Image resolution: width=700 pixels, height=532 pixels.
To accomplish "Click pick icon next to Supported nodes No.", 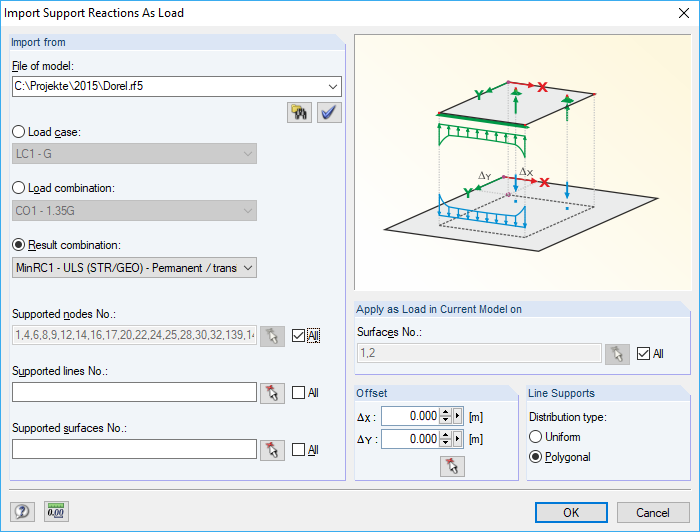I will tap(272, 336).
